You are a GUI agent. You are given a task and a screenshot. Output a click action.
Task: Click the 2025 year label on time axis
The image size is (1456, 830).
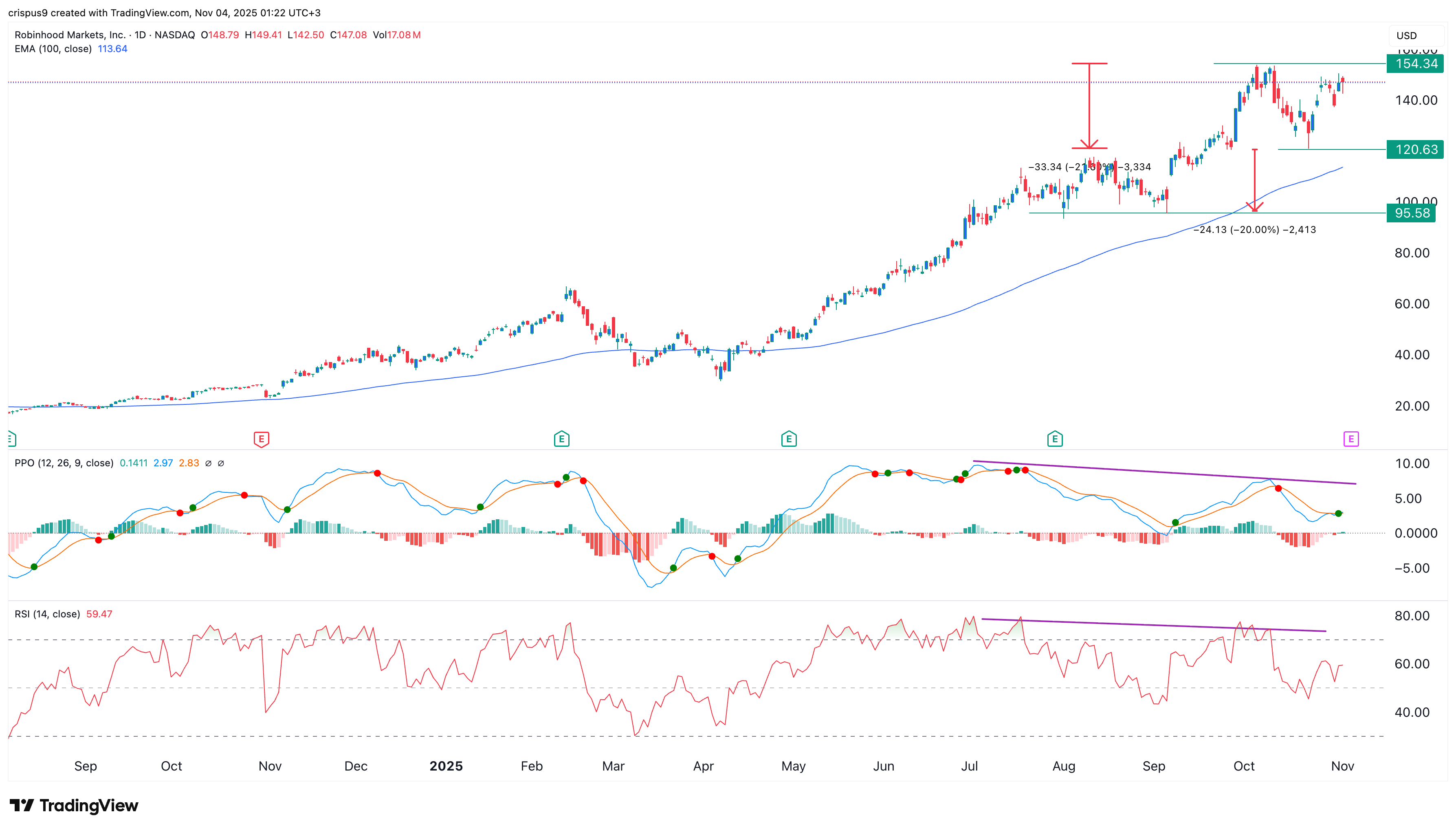(446, 766)
